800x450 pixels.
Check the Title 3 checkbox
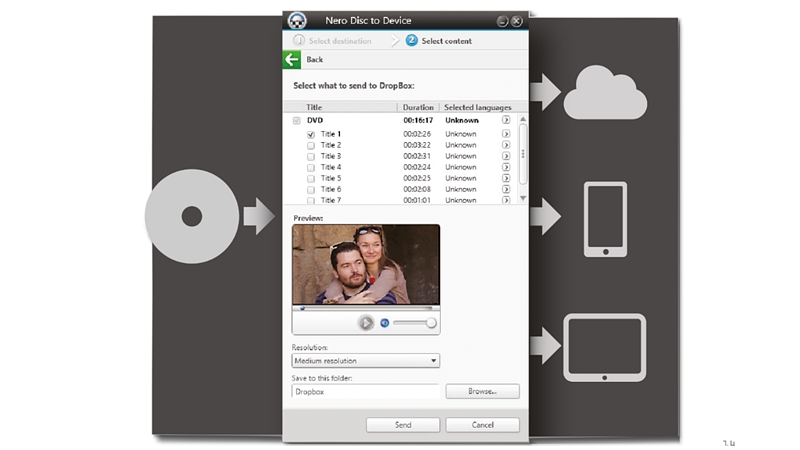point(311,157)
